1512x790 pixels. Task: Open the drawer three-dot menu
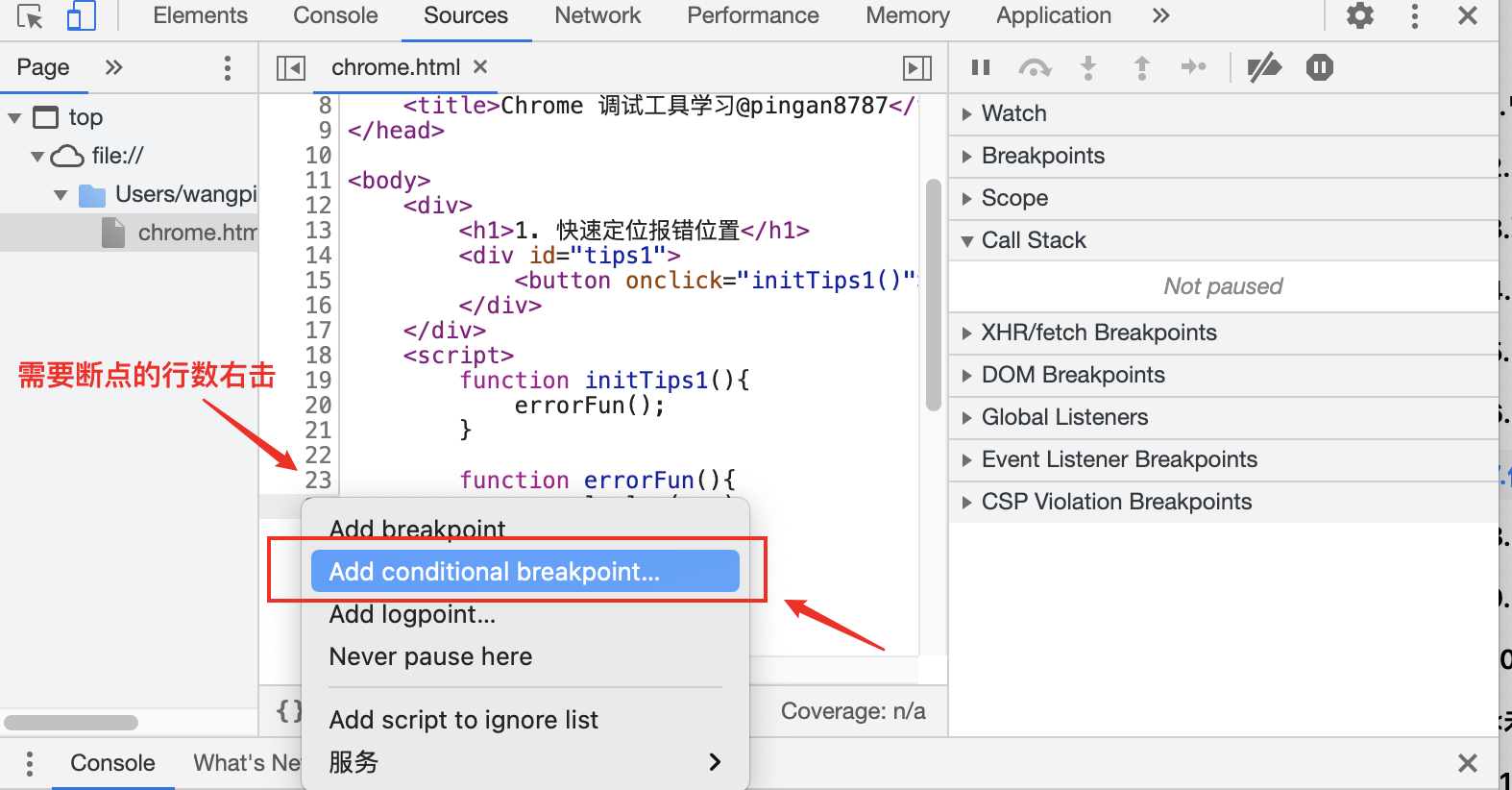click(x=30, y=764)
